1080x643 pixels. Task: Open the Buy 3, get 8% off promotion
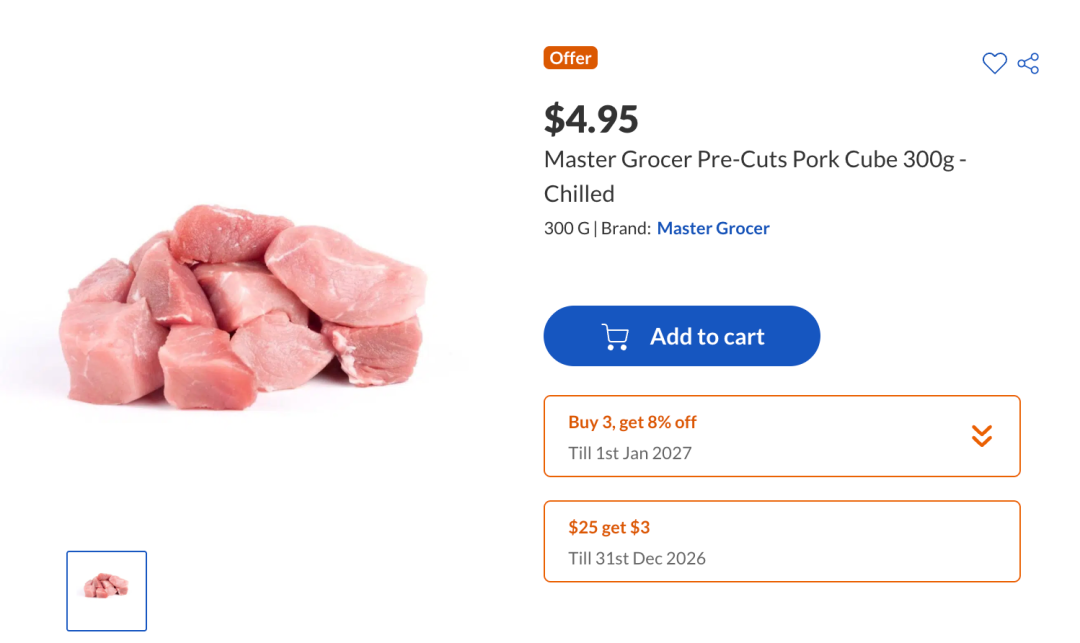(x=632, y=422)
